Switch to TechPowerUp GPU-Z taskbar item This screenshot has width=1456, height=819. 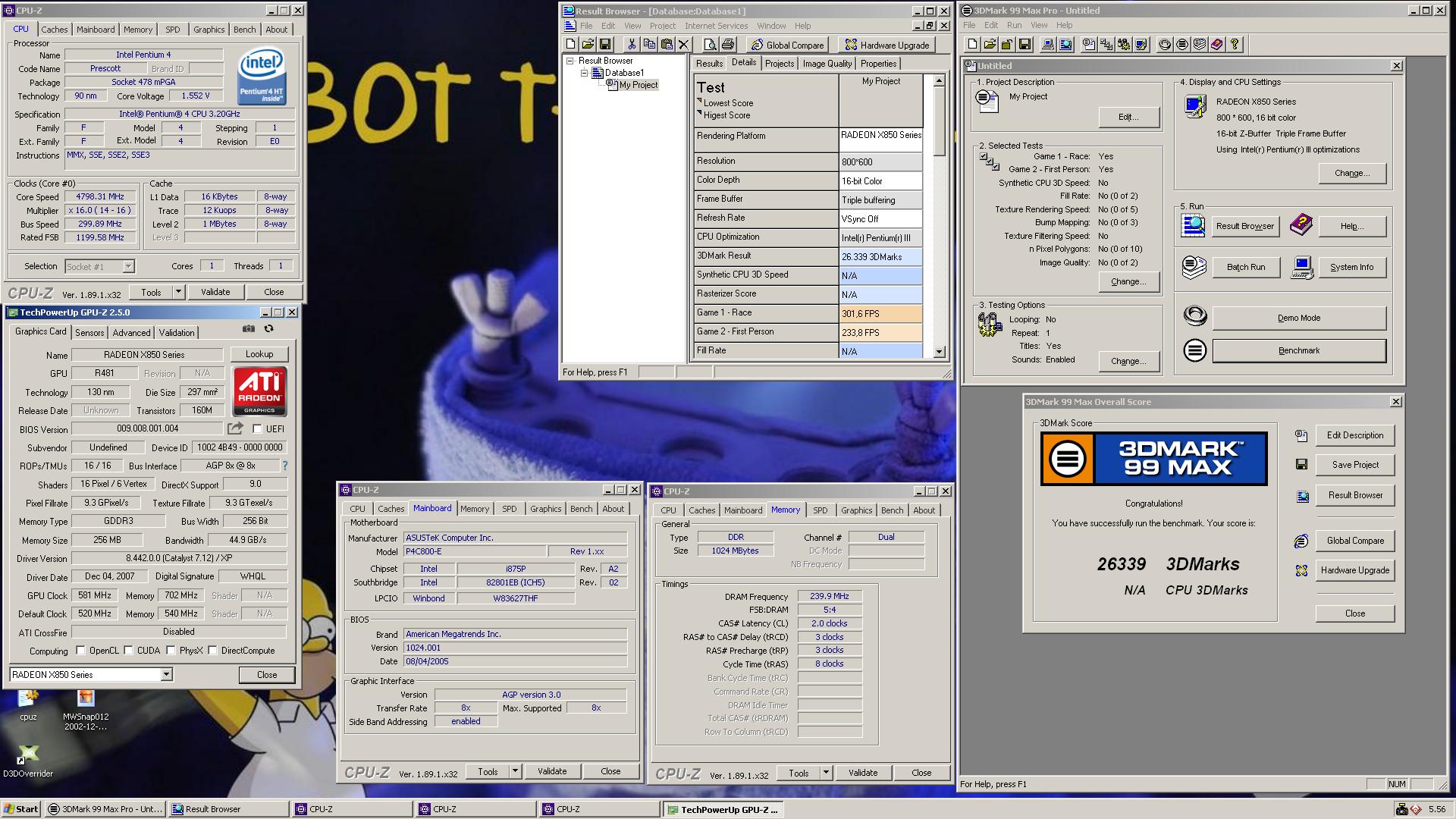pos(723,809)
